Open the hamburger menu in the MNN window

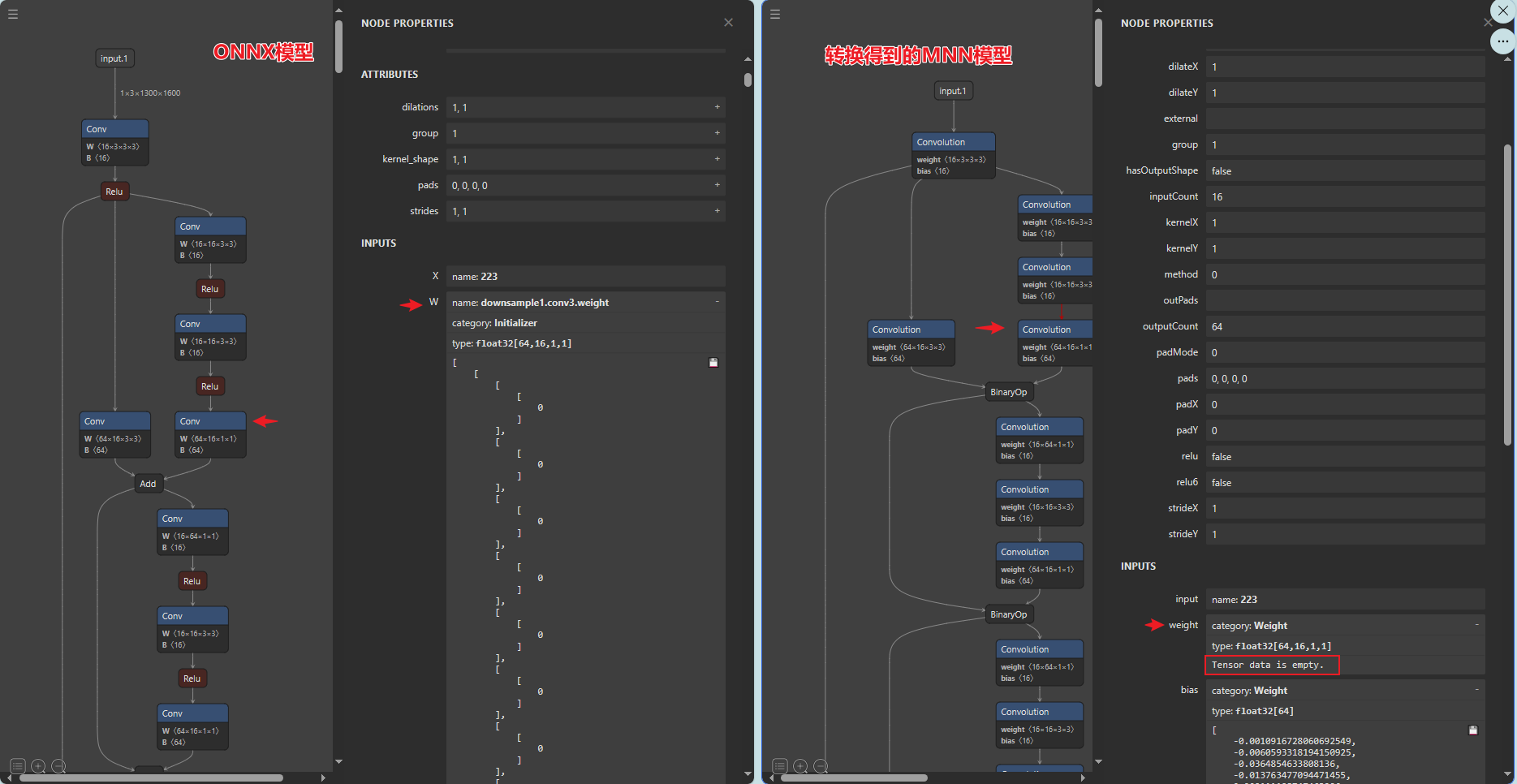point(775,14)
